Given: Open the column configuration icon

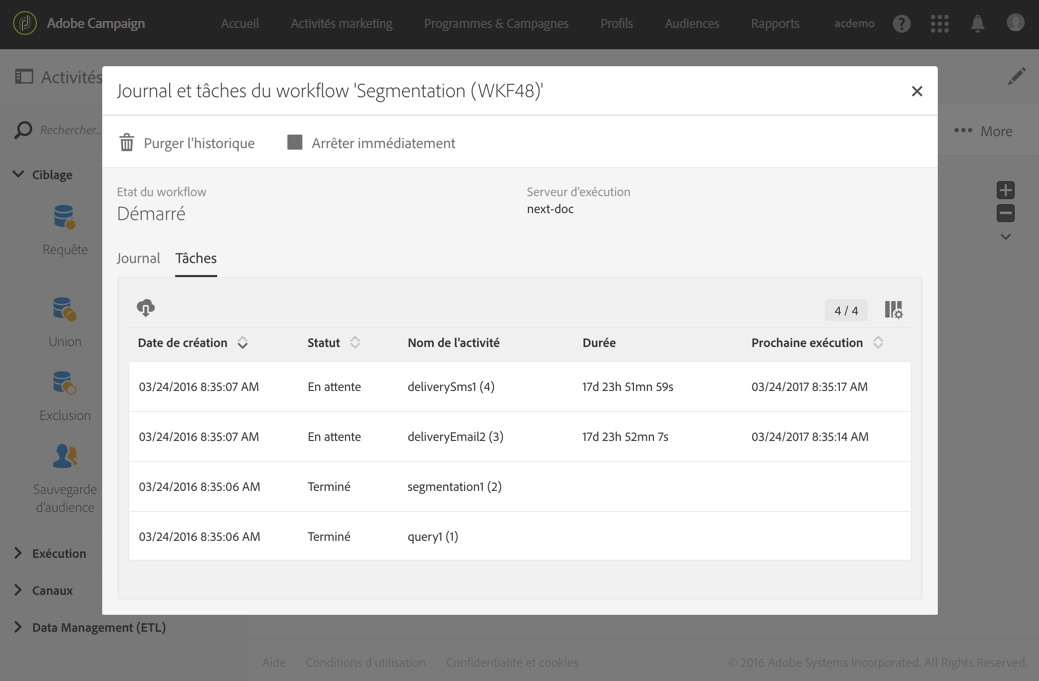Looking at the screenshot, I should point(893,310).
